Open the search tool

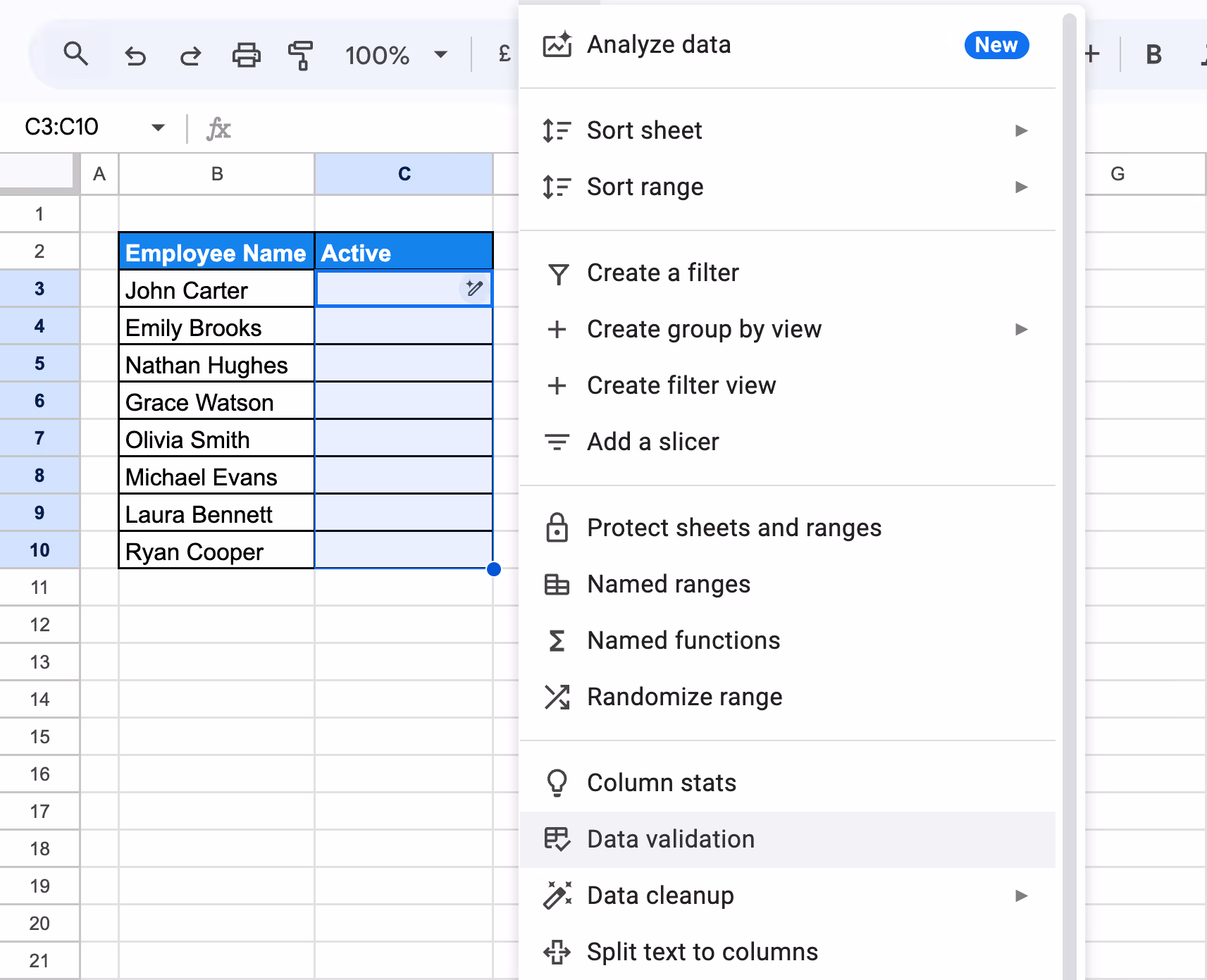[76, 54]
